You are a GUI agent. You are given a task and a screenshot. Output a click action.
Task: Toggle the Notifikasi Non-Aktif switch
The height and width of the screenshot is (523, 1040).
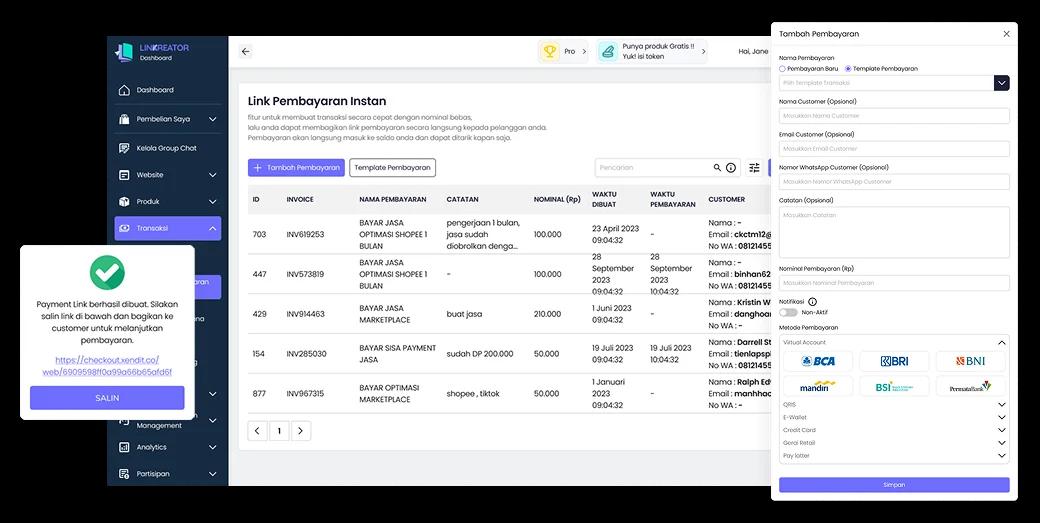[788, 312]
